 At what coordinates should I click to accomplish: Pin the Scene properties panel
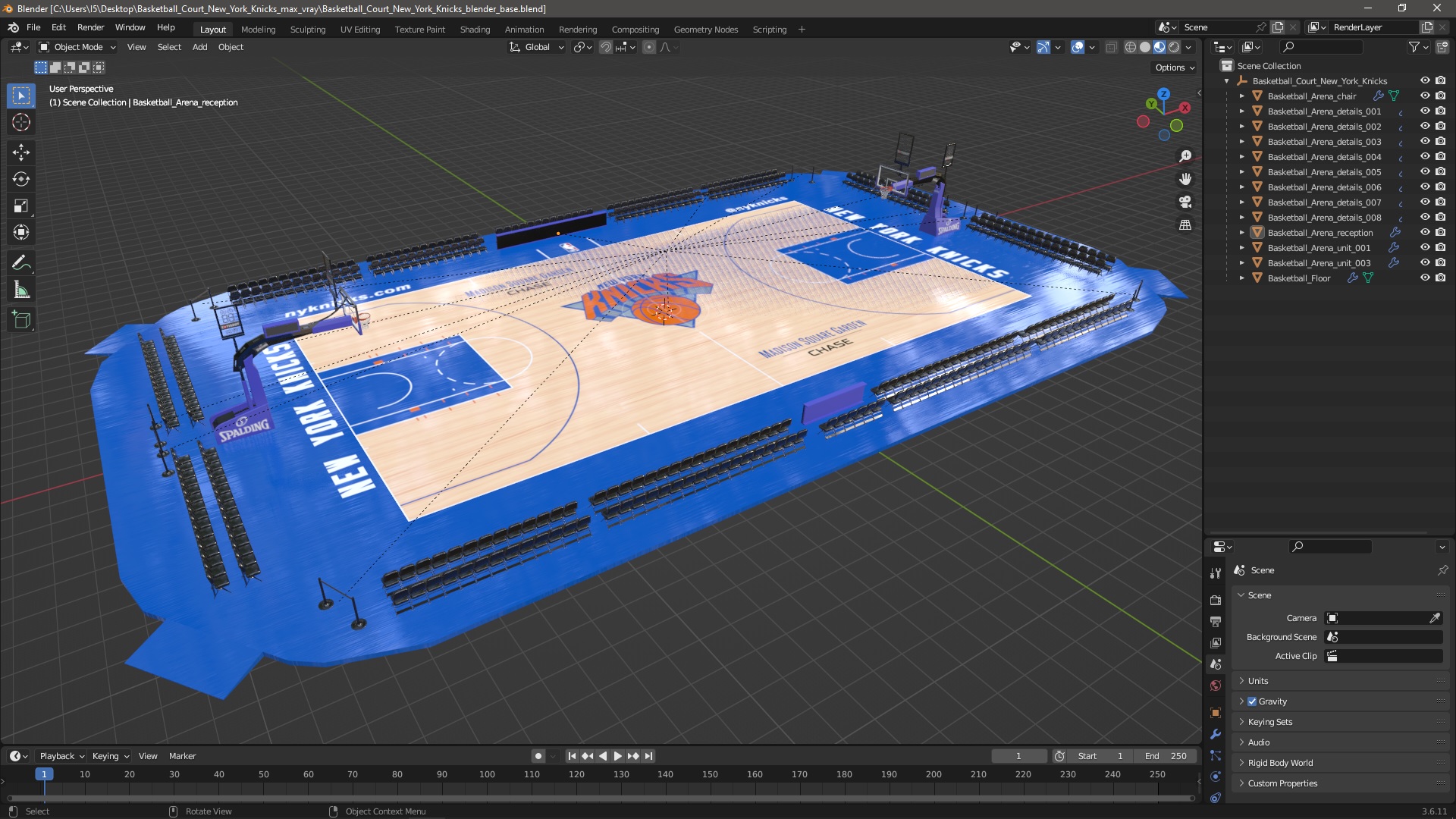(x=1442, y=570)
